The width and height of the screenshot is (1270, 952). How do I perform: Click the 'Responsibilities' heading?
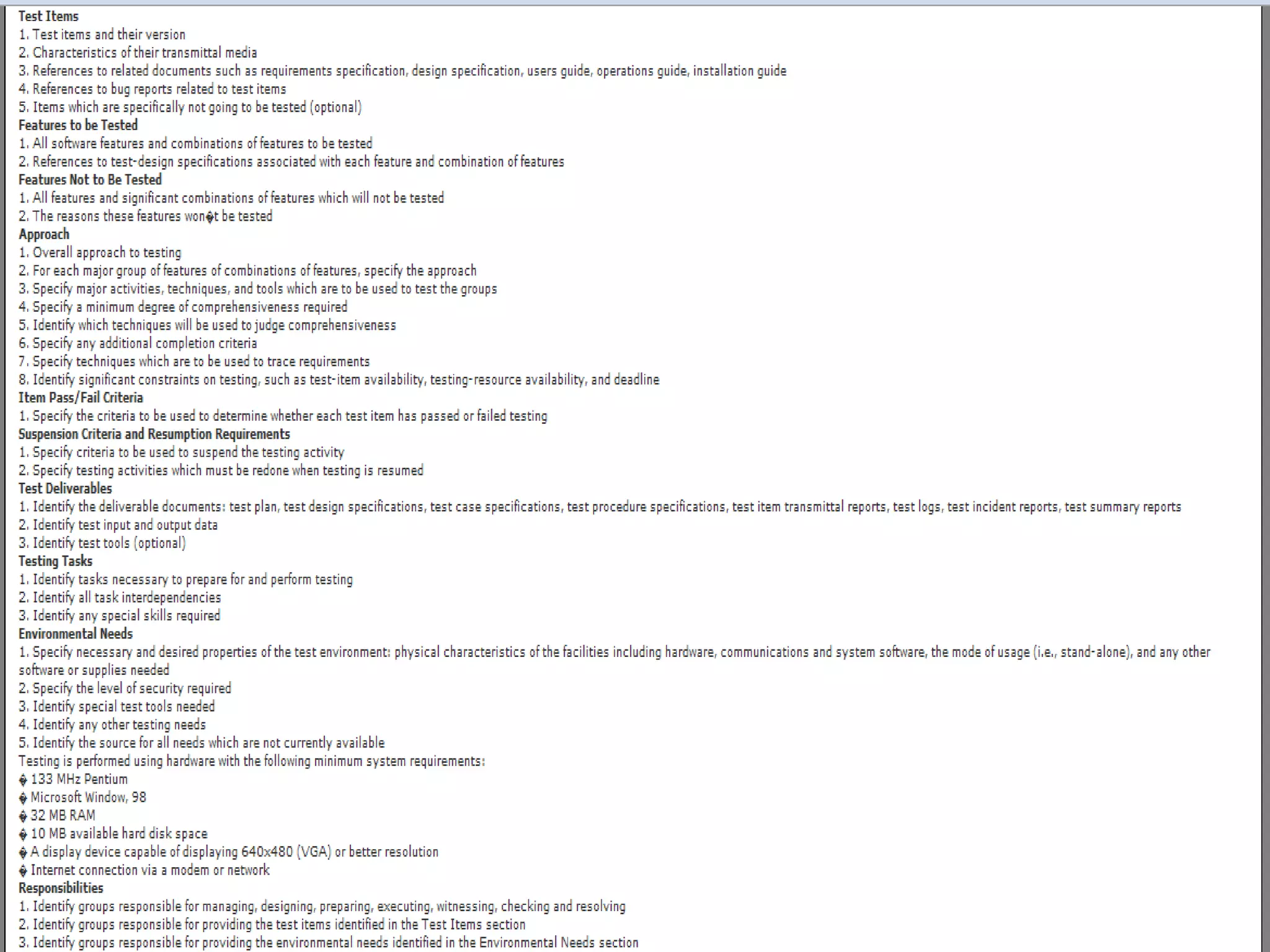tap(61, 888)
